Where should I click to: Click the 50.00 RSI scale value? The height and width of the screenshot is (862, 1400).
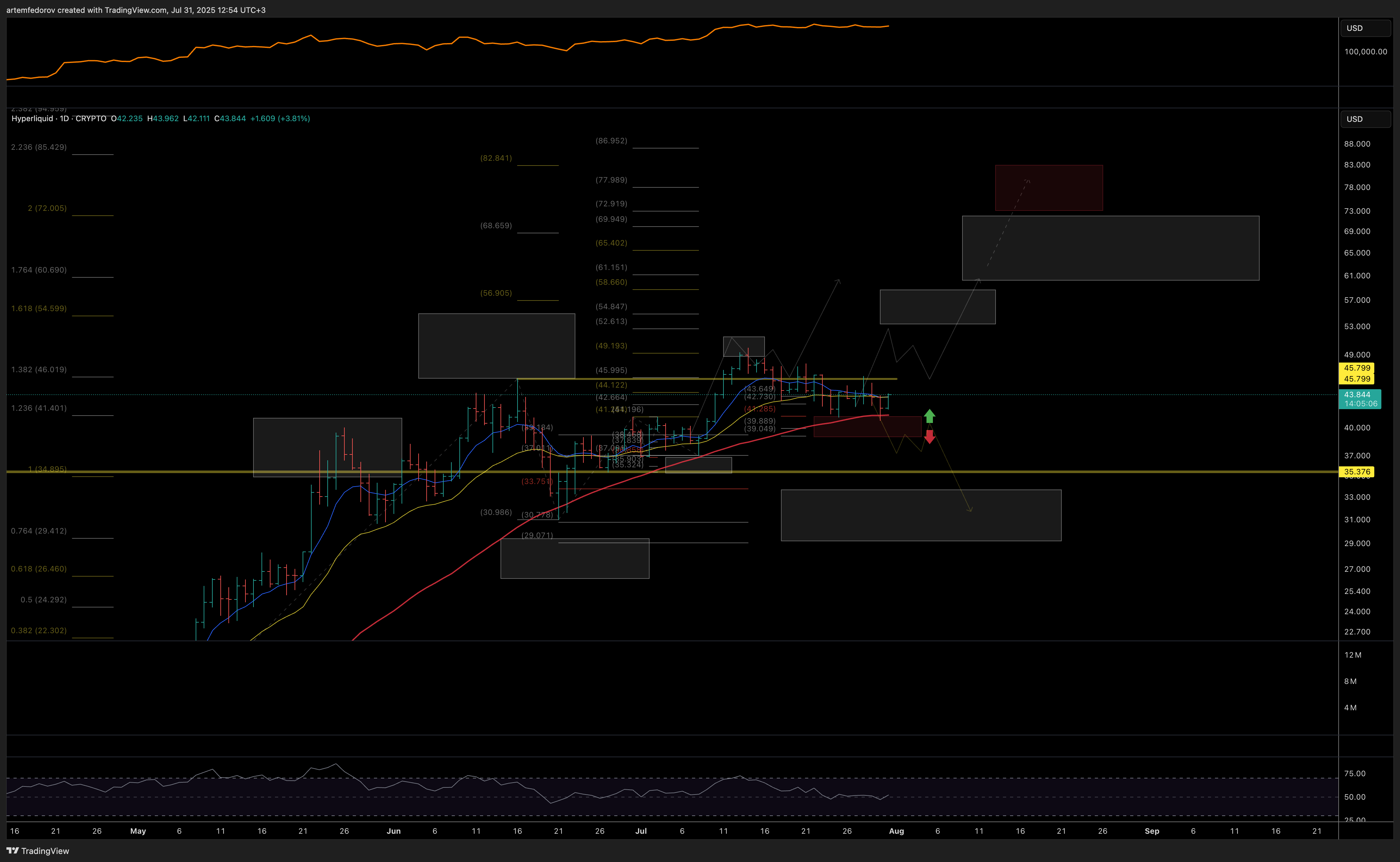click(1355, 797)
